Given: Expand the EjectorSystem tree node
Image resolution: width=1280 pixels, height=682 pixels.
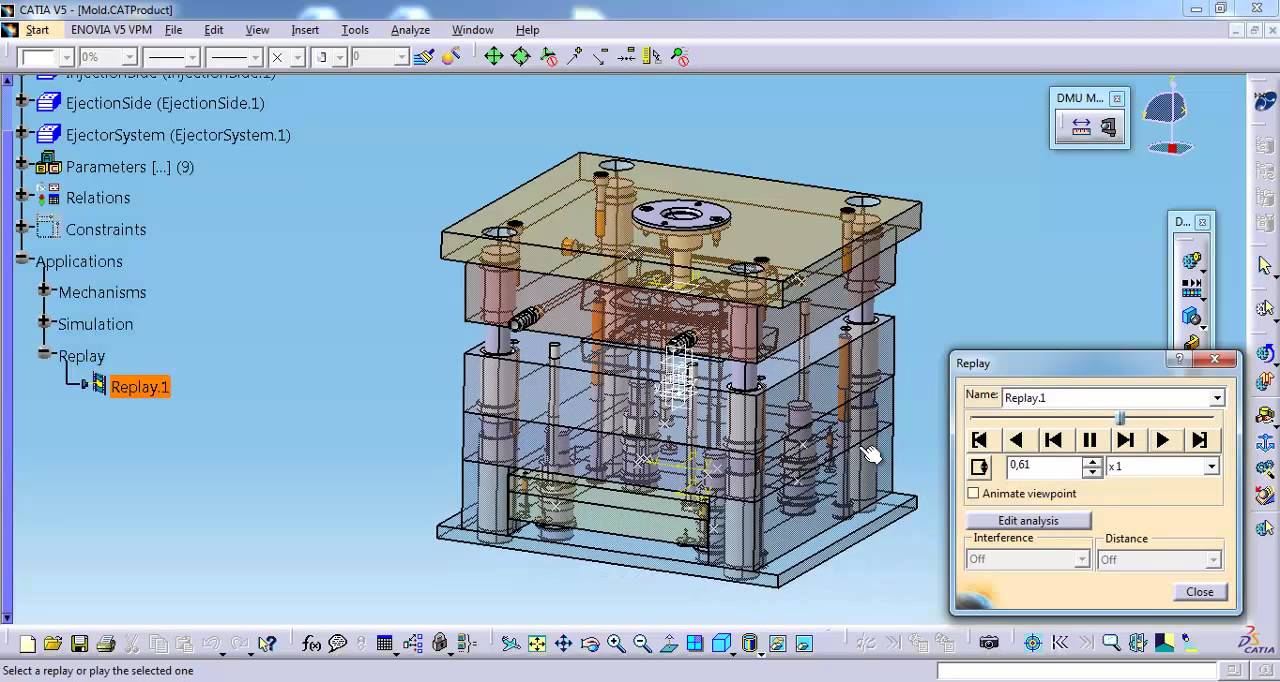Looking at the screenshot, I should coord(22,134).
